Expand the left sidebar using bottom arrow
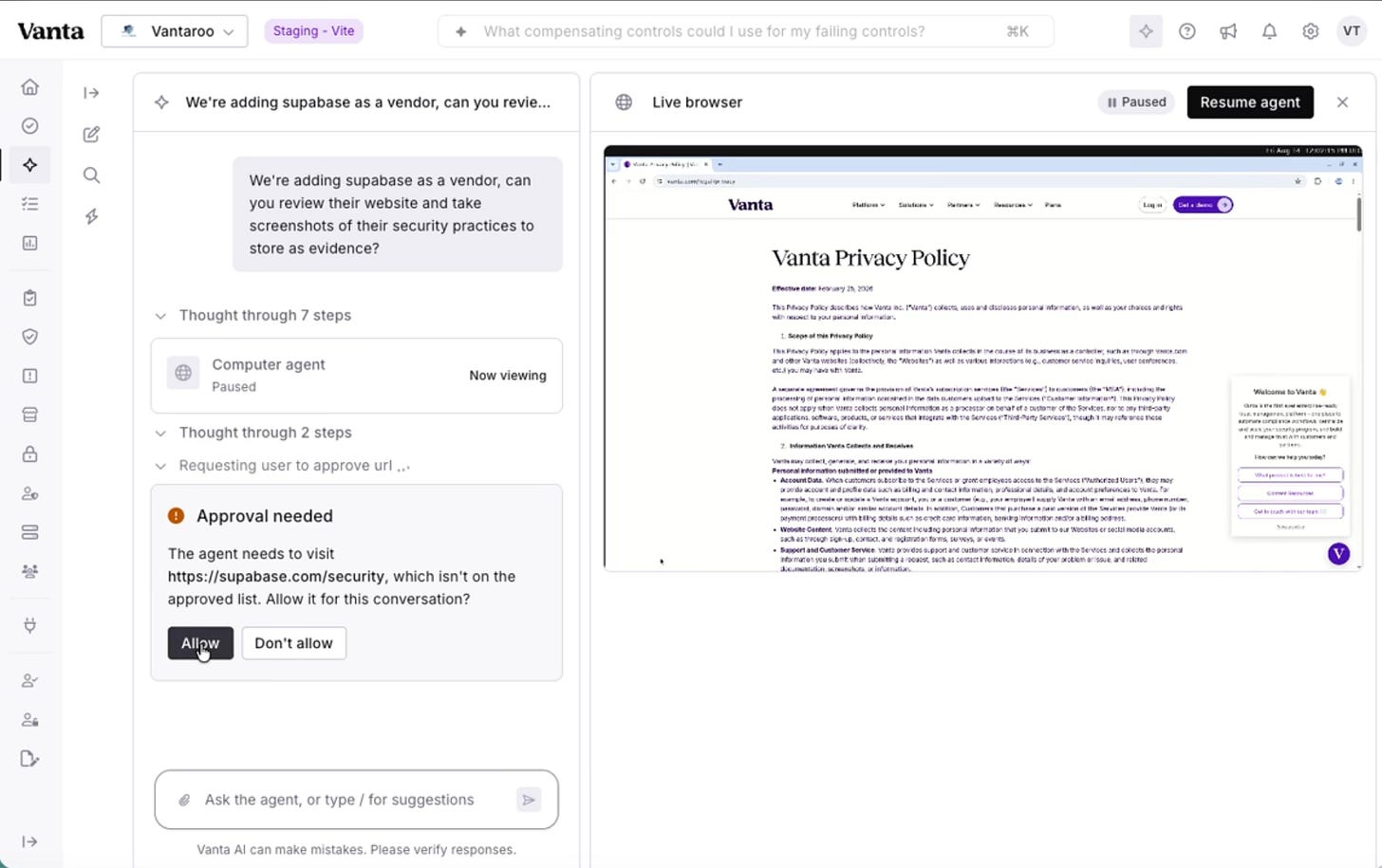Image resolution: width=1382 pixels, height=868 pixels. (x=30, y=841)
